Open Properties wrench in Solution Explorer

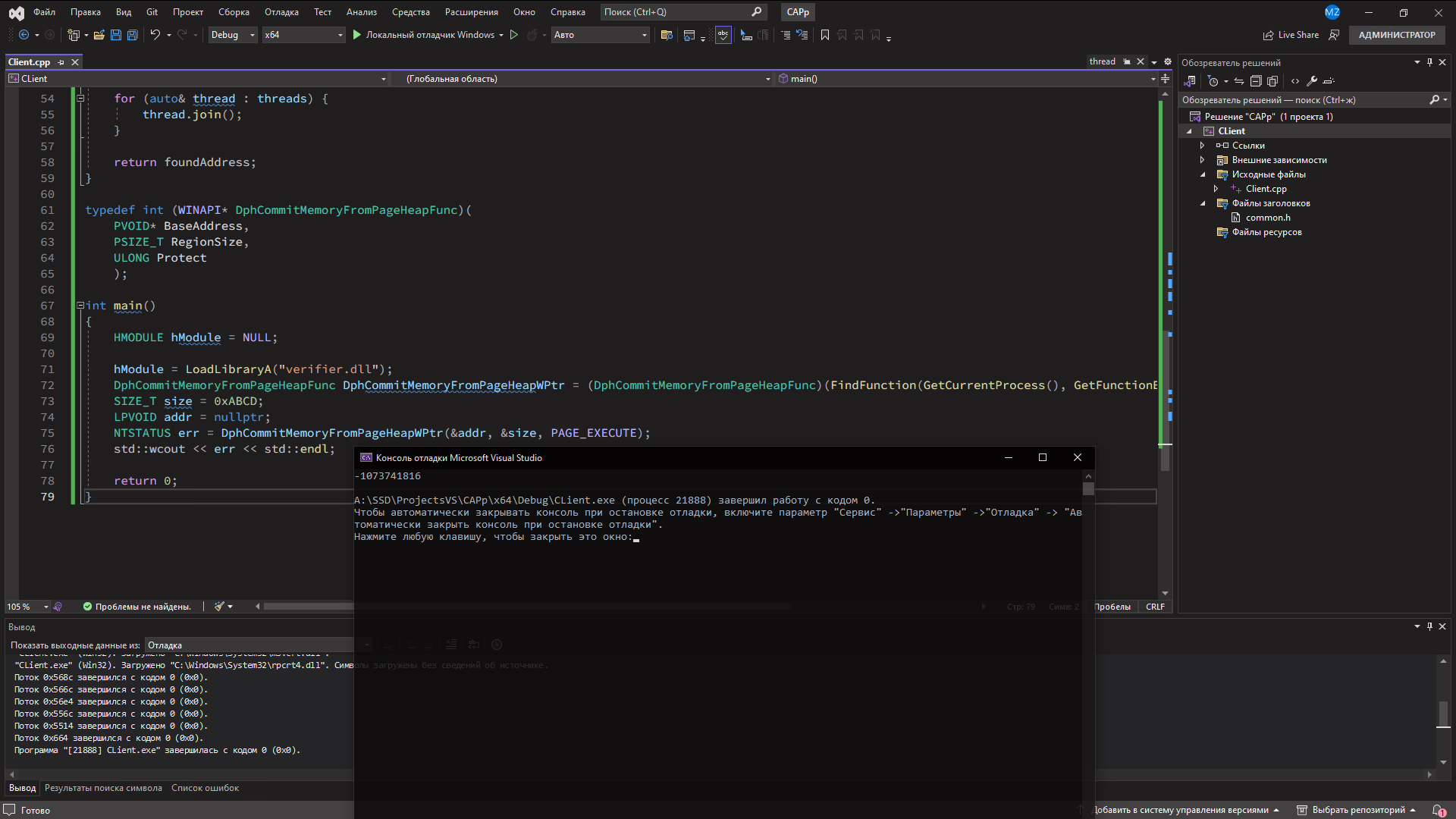click(1311, 81)
